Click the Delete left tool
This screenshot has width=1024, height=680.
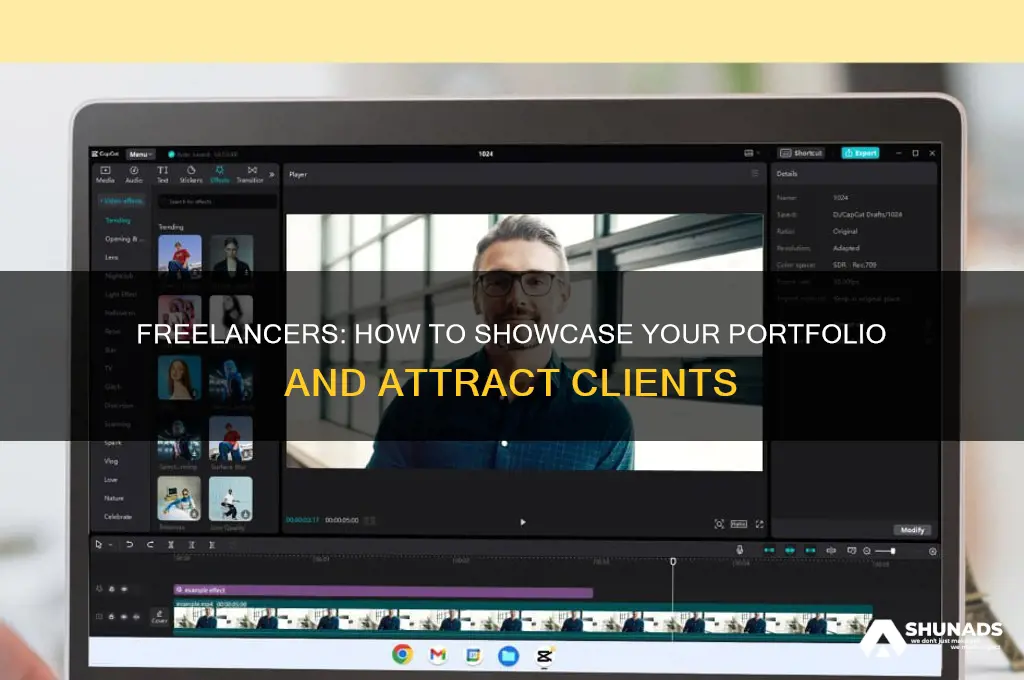tap(191, 544)
